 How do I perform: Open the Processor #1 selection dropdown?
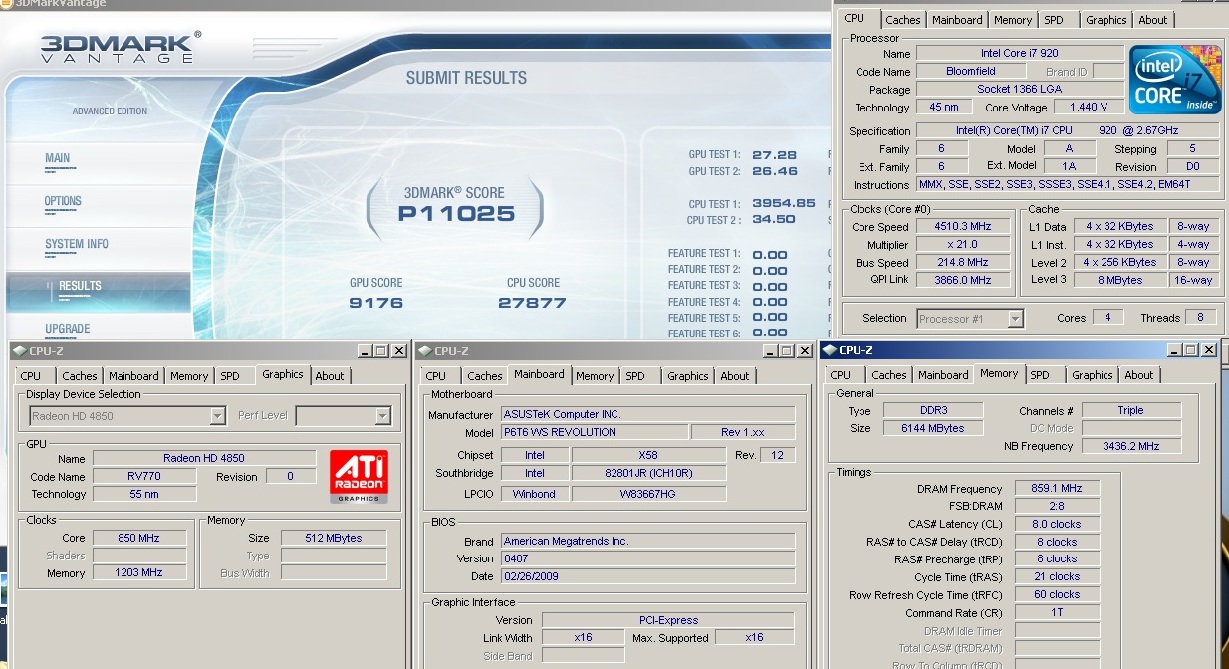click(970, 319)
